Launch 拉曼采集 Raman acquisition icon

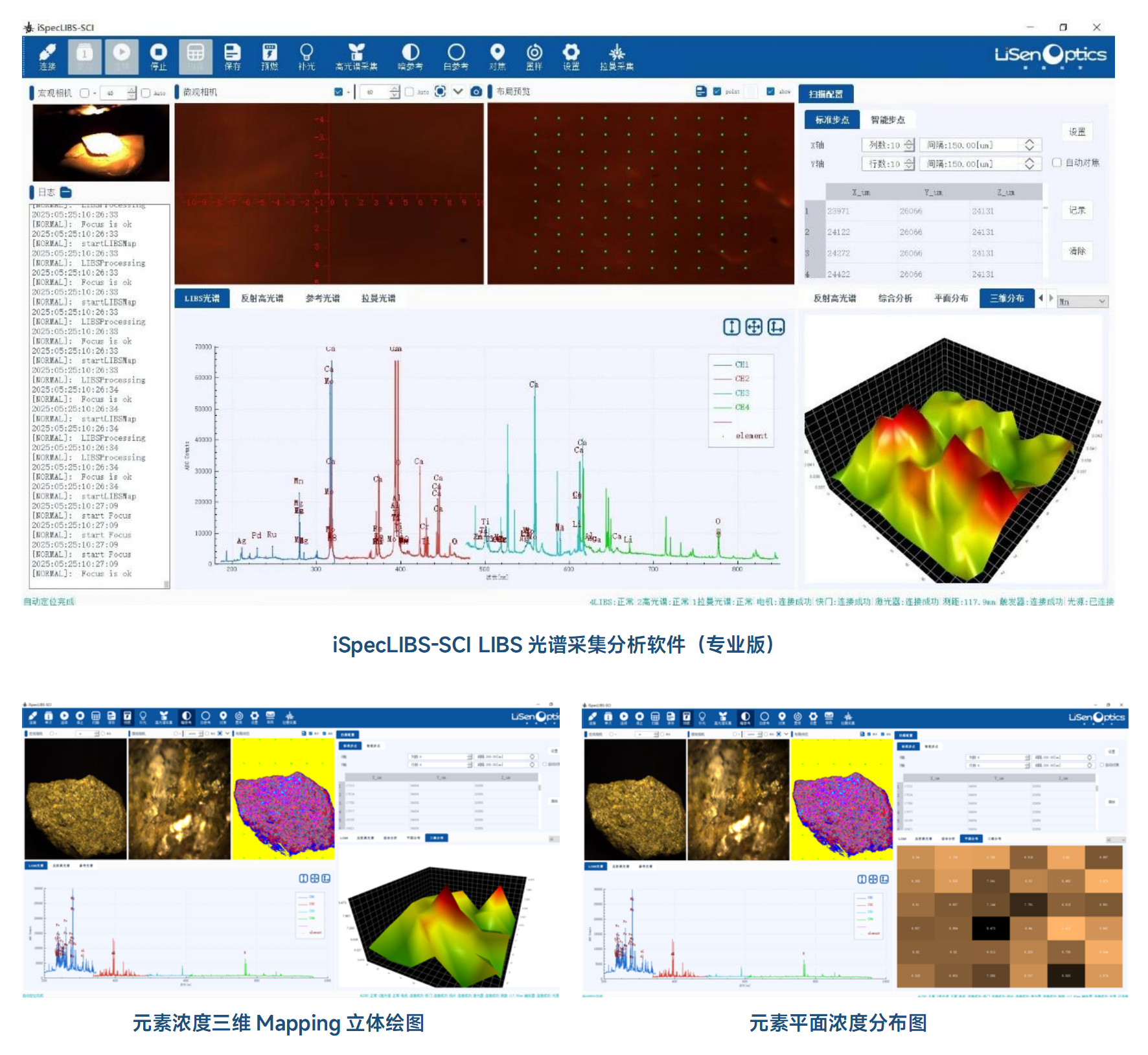pos(616,56)
